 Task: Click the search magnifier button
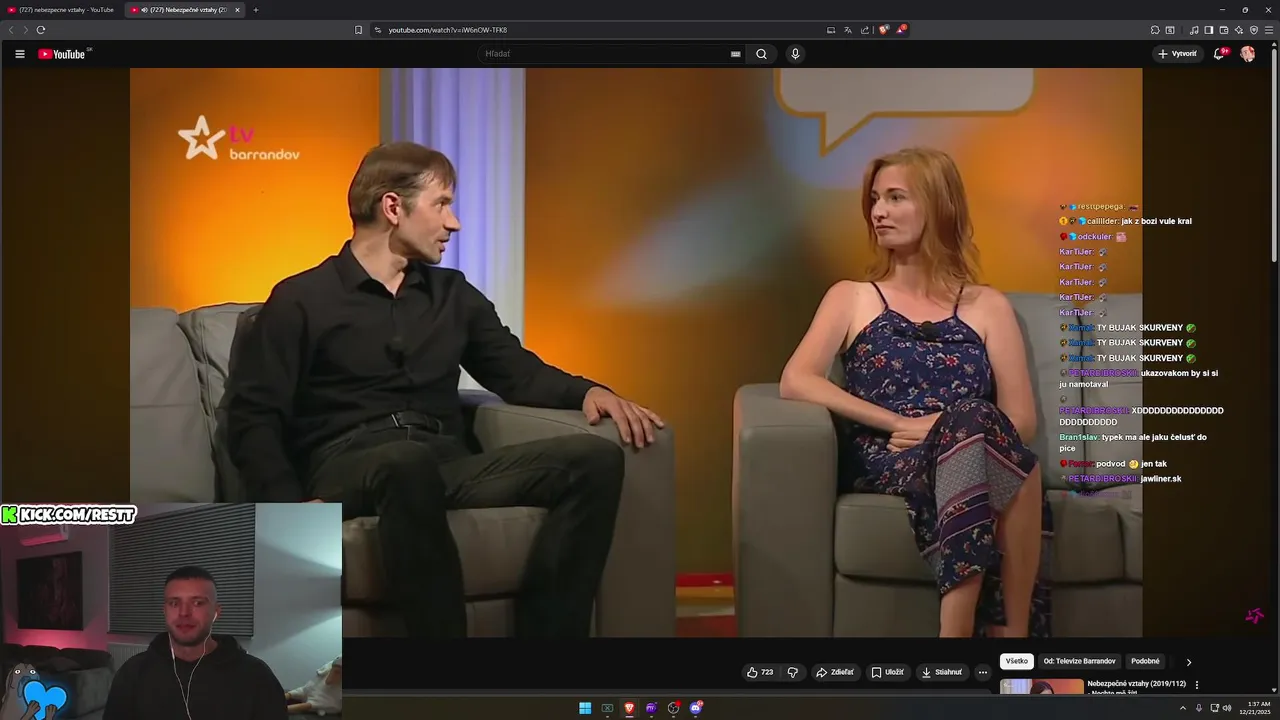[761, 54]
